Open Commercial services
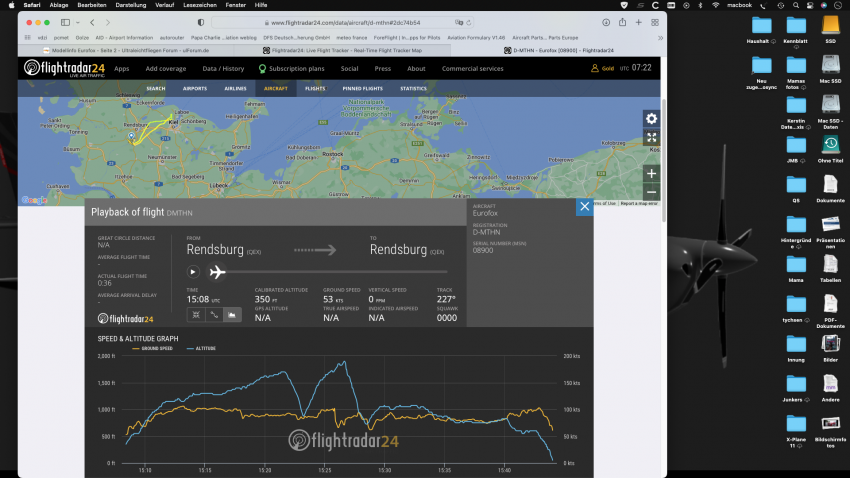The image size is (850, 478). tap(472, 69)
